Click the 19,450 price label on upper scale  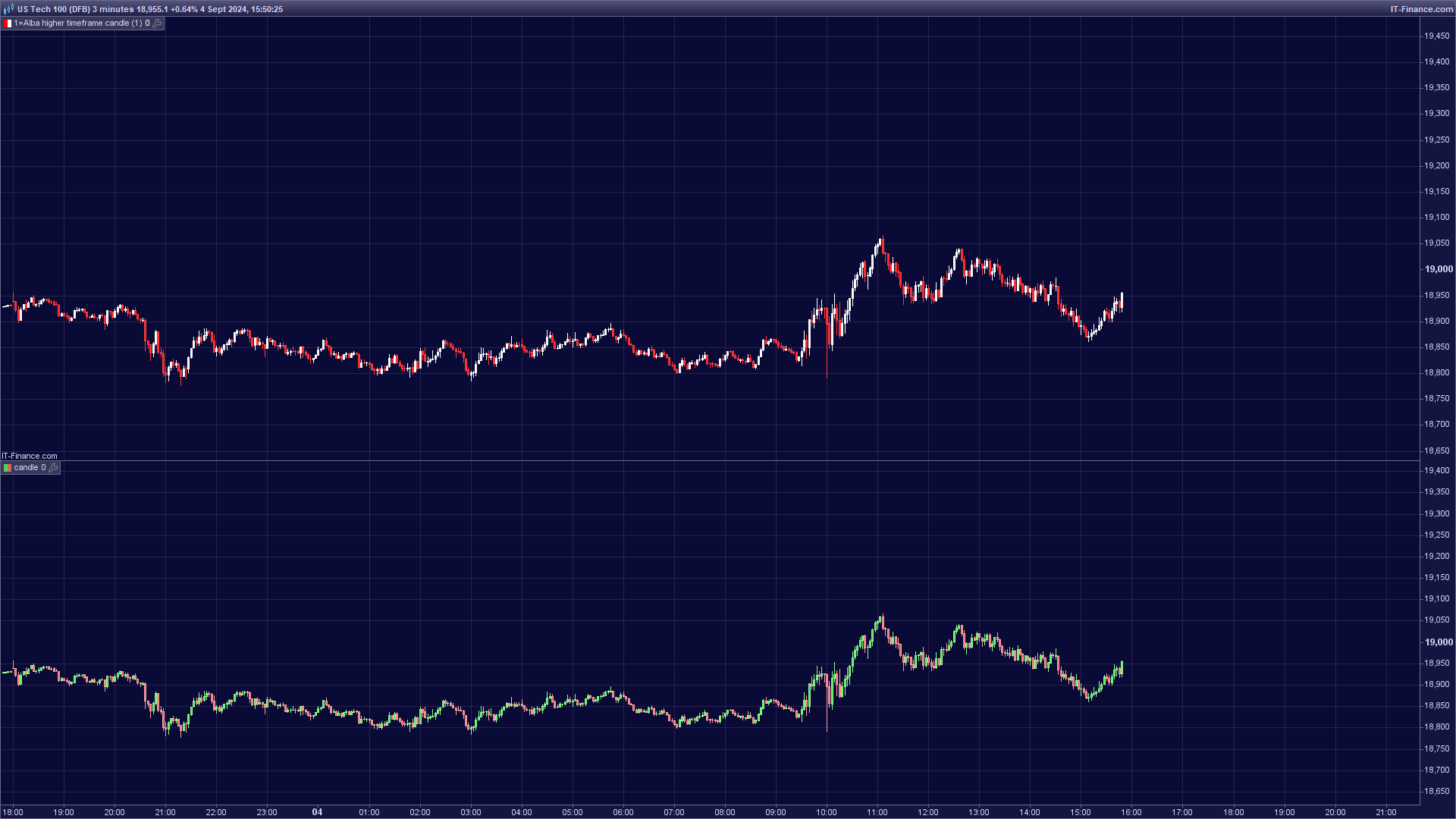[x=1436, y=36]
